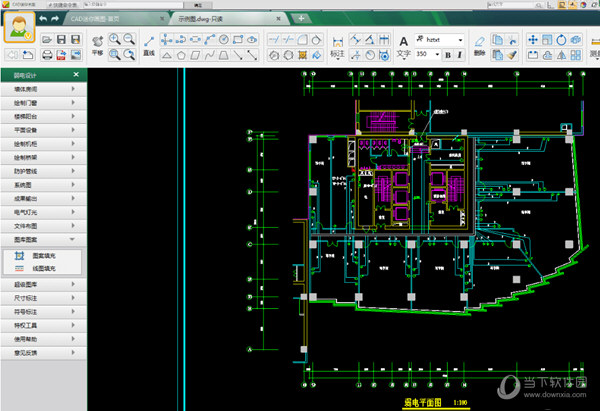
Task: Toggle italic text formatting button
Action: tap(460, 55)
